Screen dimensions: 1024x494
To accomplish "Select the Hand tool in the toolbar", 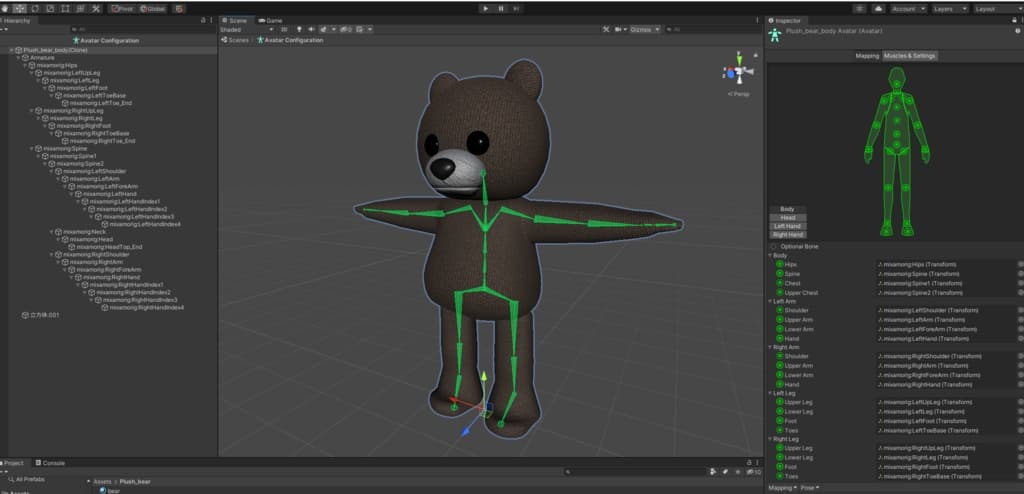I will 7,8.
